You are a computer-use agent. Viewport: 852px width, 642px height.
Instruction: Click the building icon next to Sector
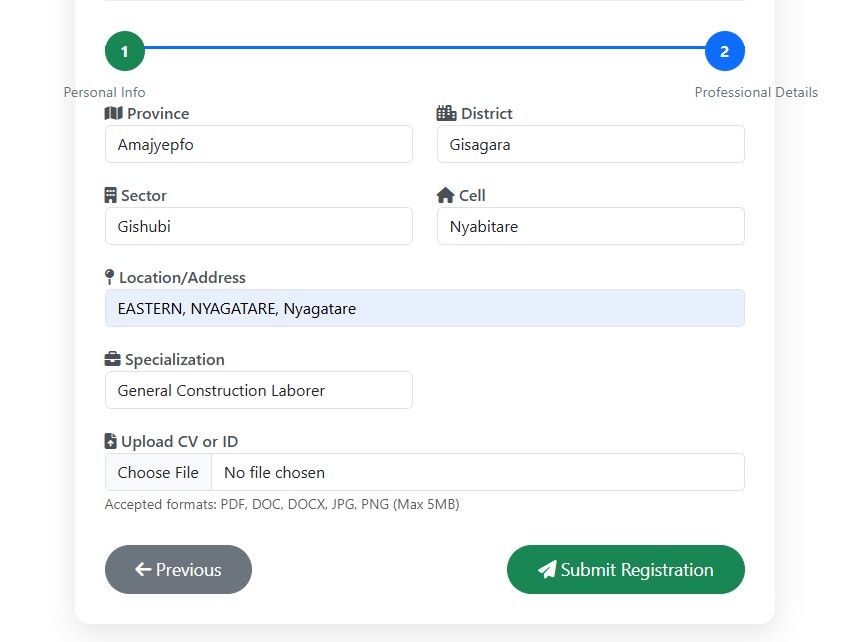(111, 196)
